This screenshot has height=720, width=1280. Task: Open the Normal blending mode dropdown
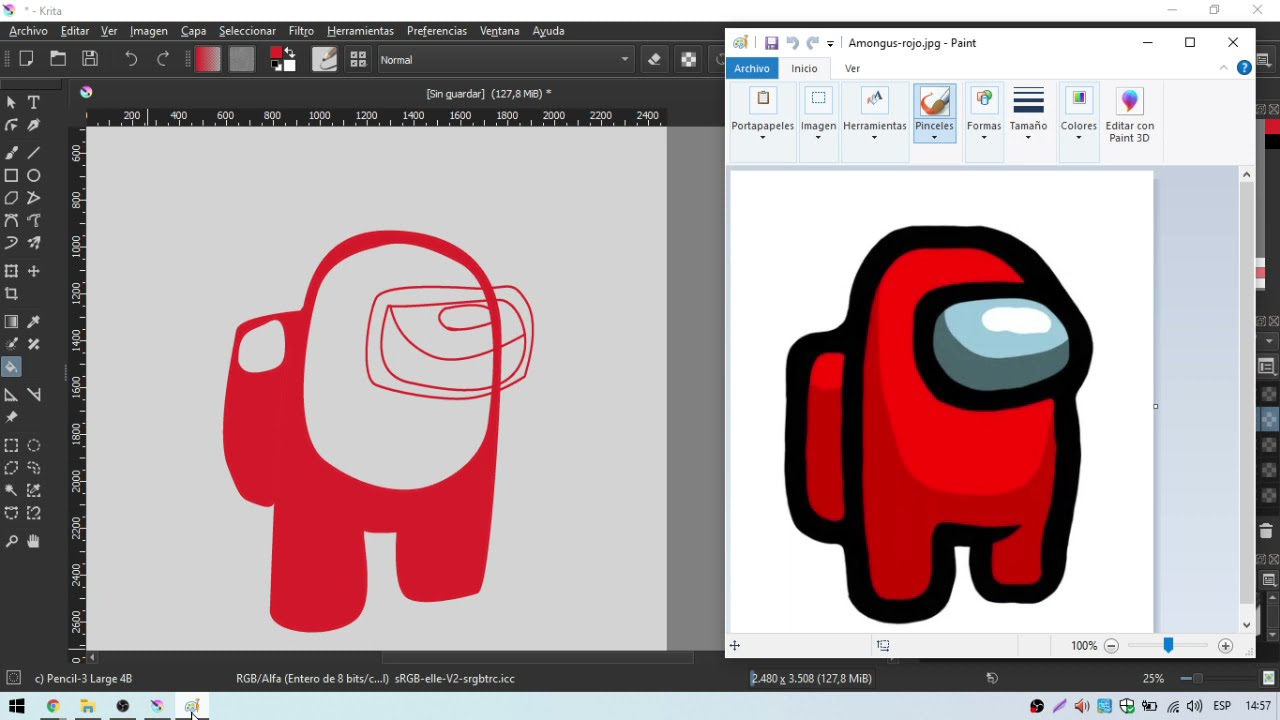505,59
